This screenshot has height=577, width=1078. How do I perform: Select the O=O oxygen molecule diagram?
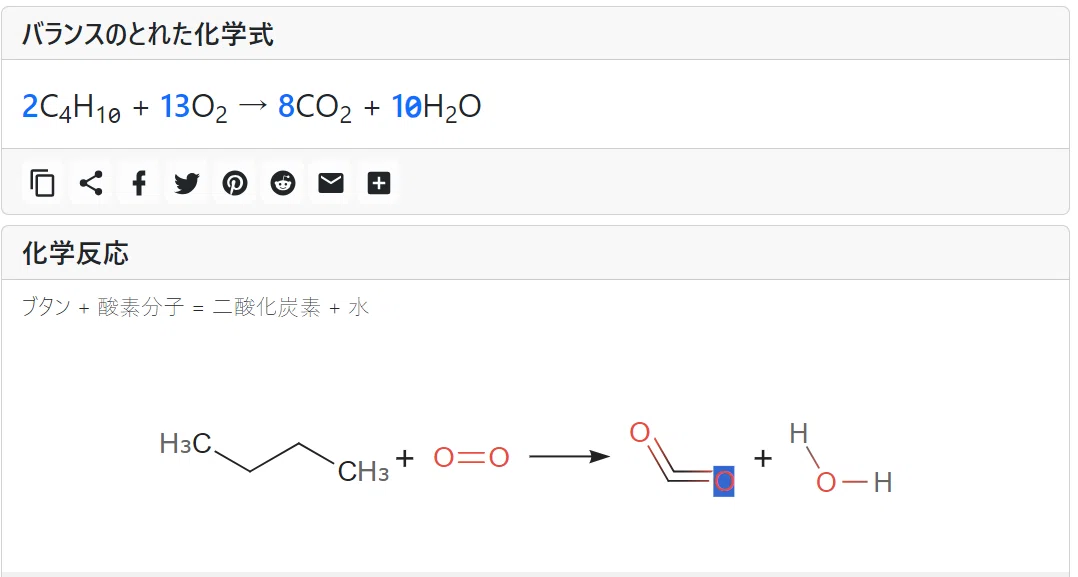pos(472,457)
